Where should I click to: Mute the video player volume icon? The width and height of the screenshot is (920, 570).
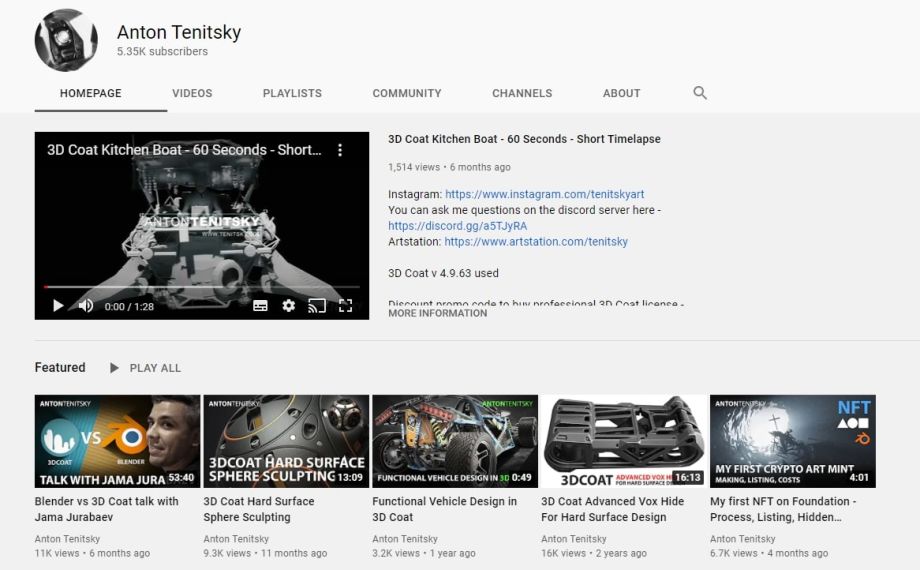pyautogui.click(x=86, y=305)
